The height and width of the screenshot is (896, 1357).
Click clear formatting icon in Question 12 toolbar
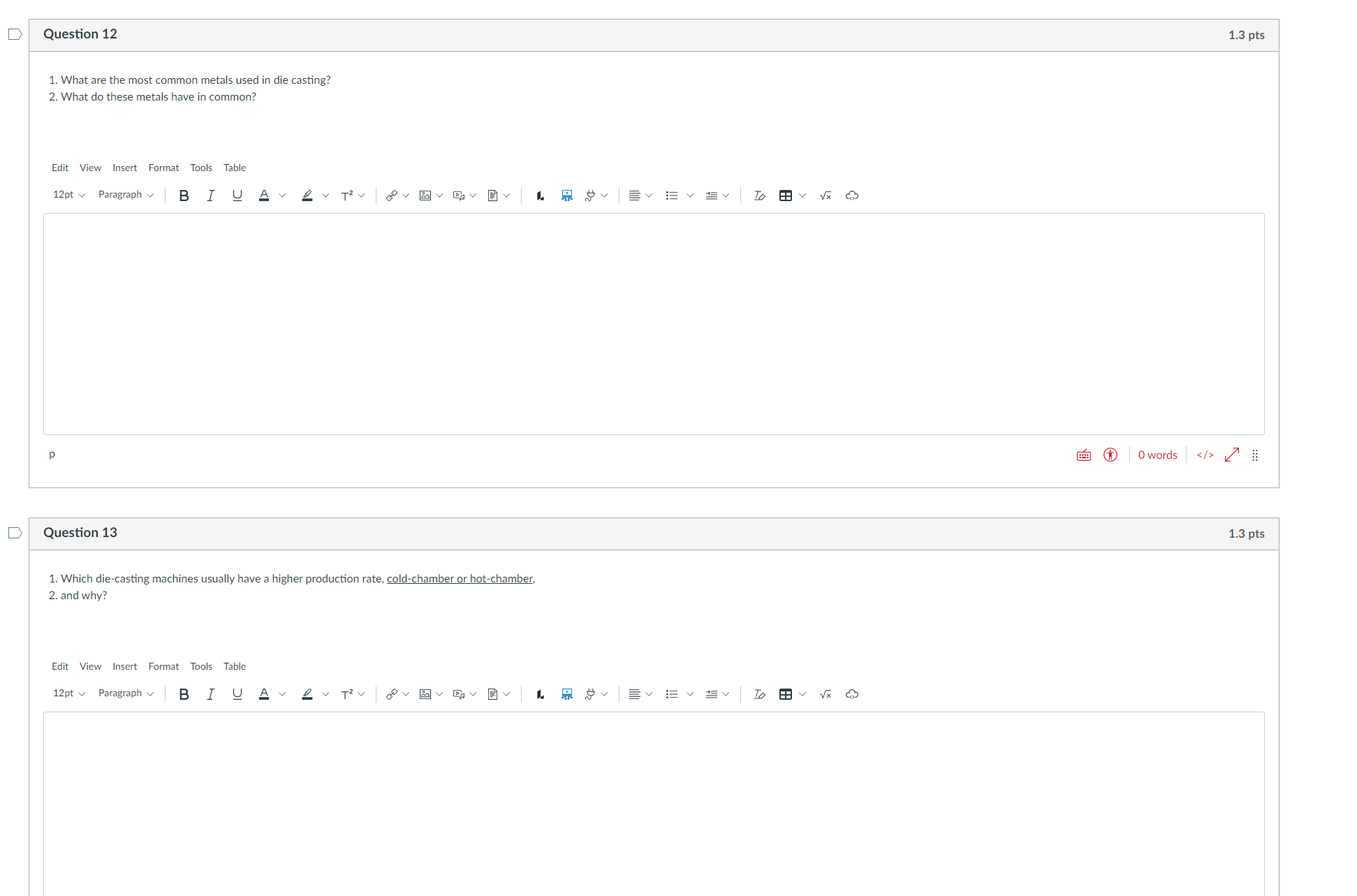pyautogui.click(x=759, y=196)
